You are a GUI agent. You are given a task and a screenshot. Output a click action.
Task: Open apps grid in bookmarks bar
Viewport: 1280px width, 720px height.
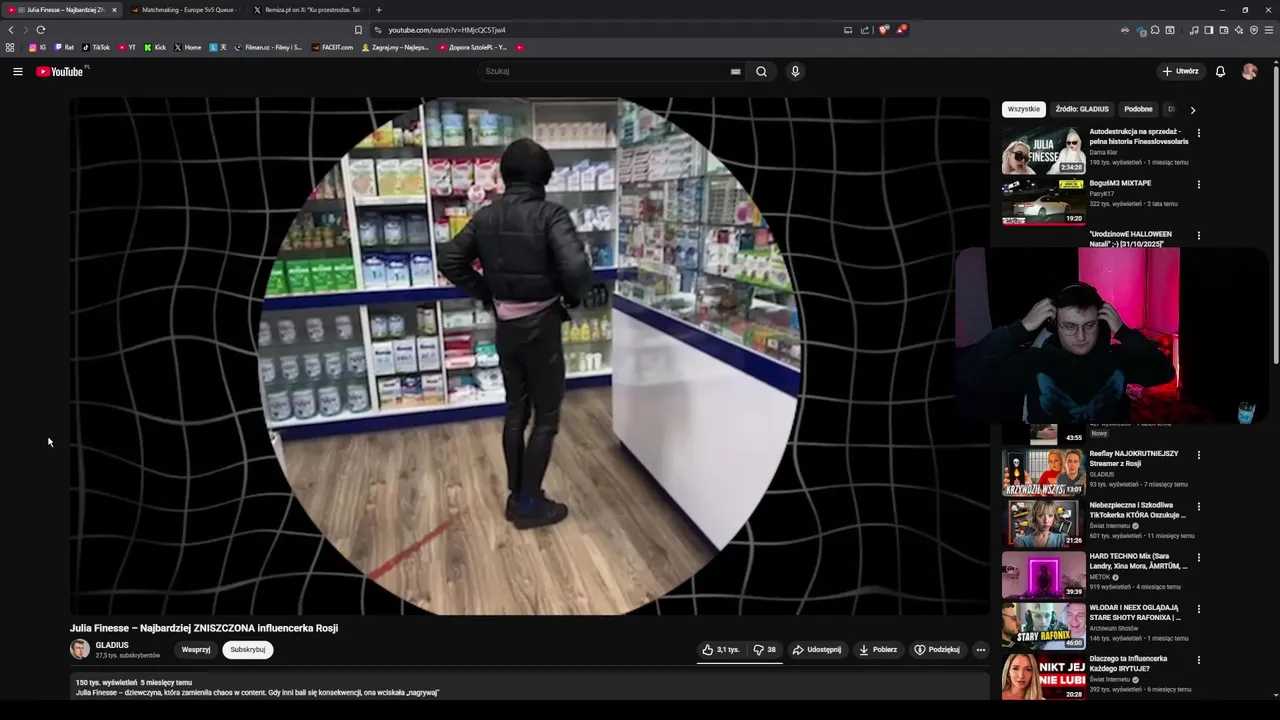click(x=10, y=47)
